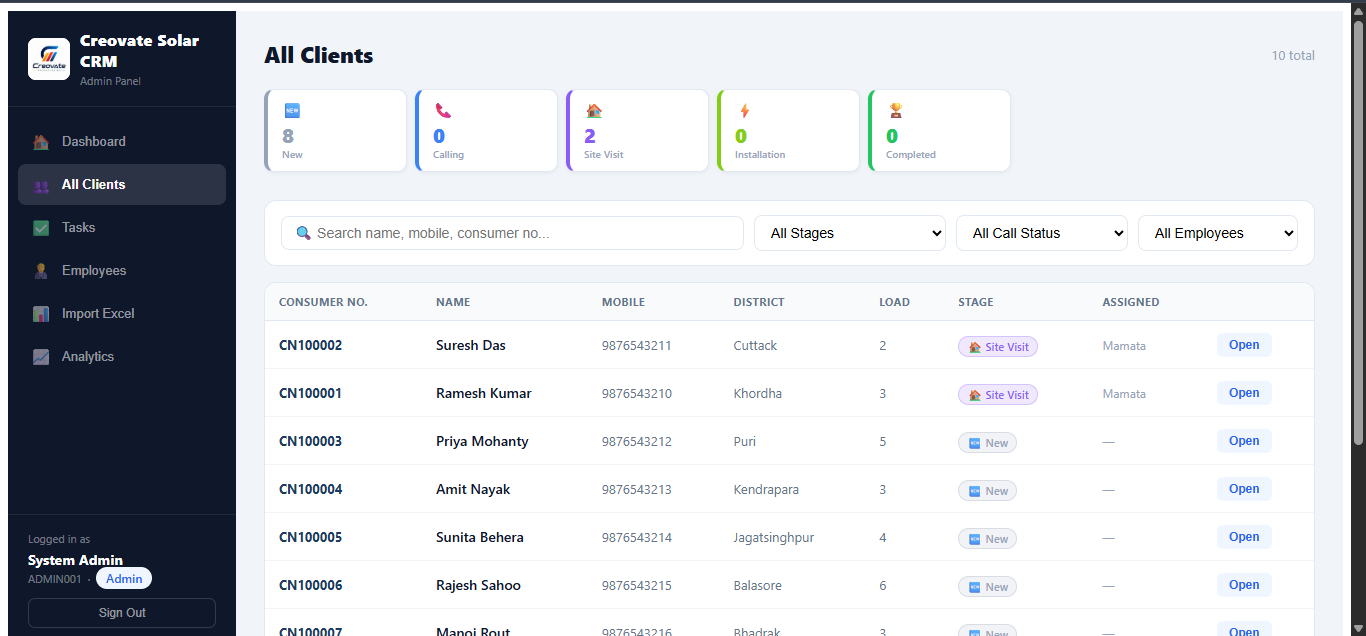The width and height of the screenshot is (1366, 636).
Task: Click mobile number 9876543212
Action: click(x=637, y=441)
